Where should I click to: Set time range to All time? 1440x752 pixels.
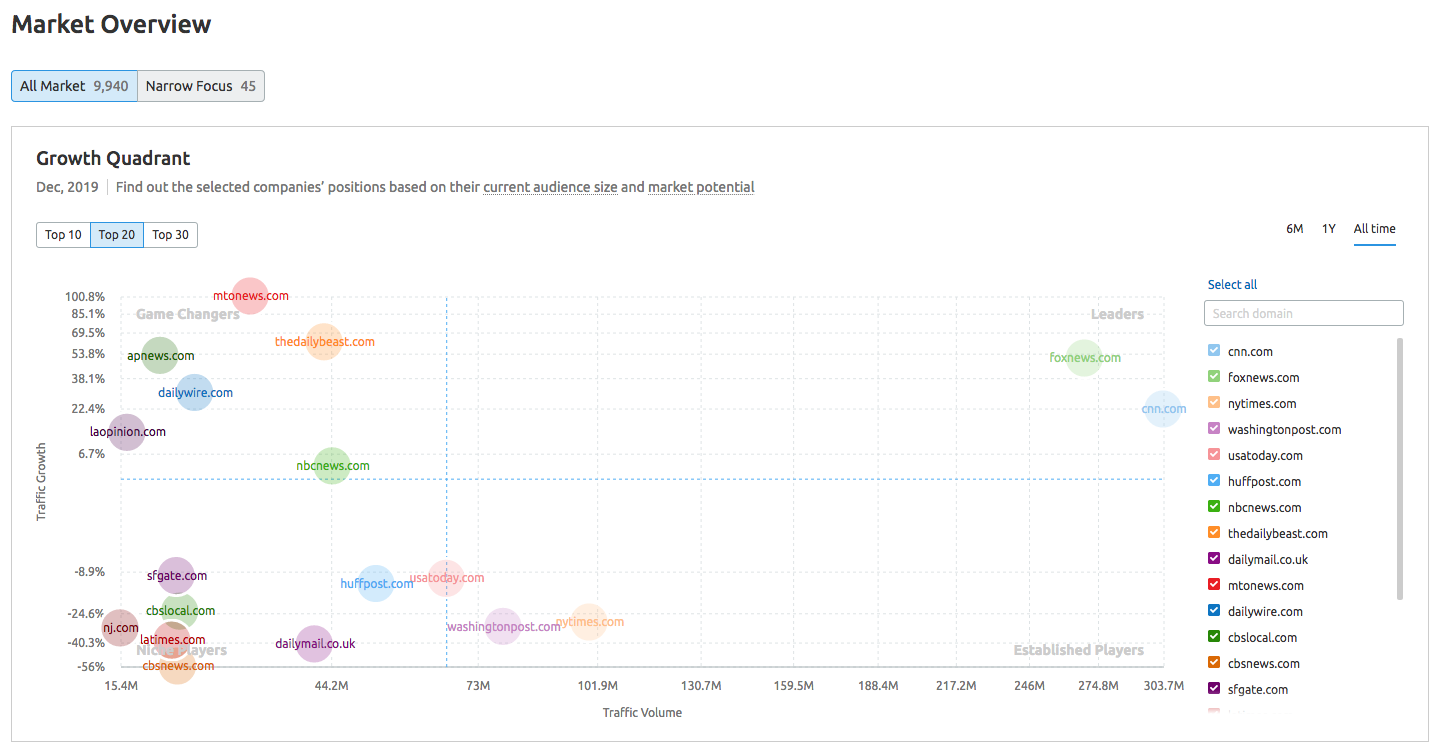(x=1375, y=229)
